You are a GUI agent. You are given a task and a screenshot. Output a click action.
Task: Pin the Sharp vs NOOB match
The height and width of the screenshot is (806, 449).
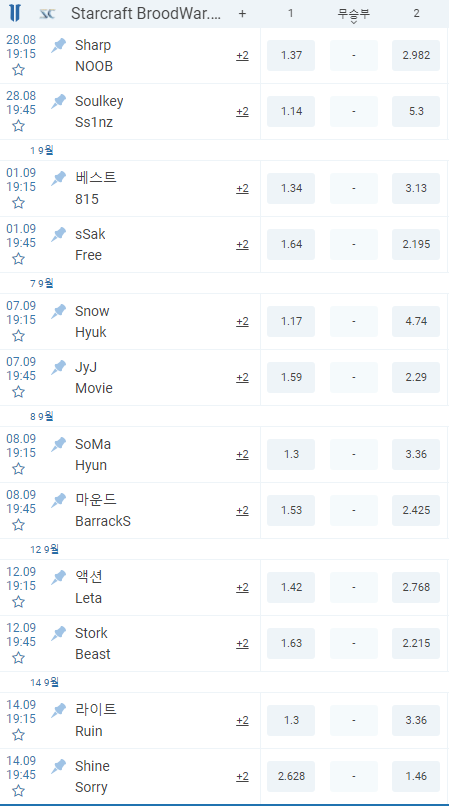tap(59, 45)
